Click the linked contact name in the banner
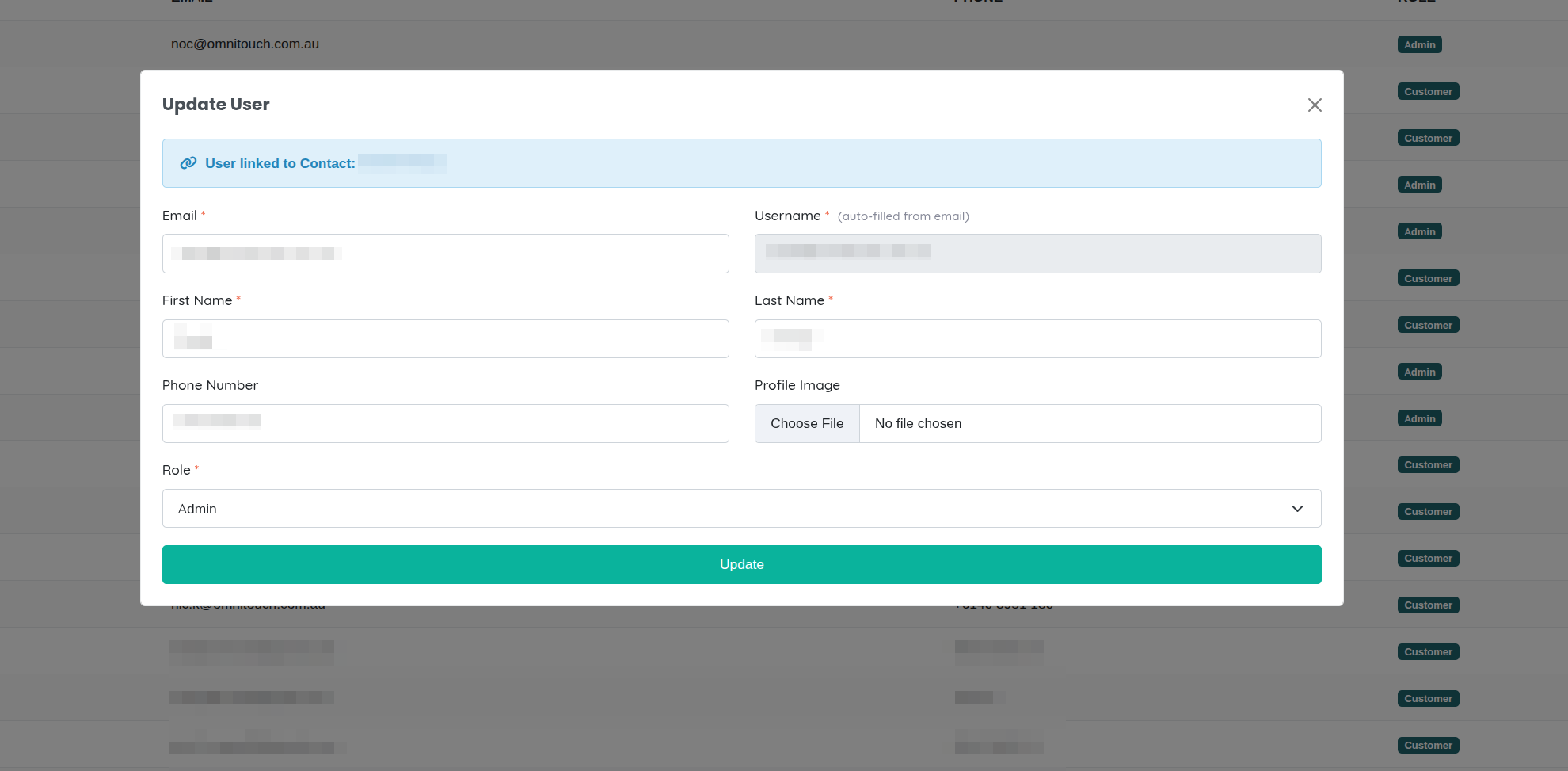 (x=402, y=163)
